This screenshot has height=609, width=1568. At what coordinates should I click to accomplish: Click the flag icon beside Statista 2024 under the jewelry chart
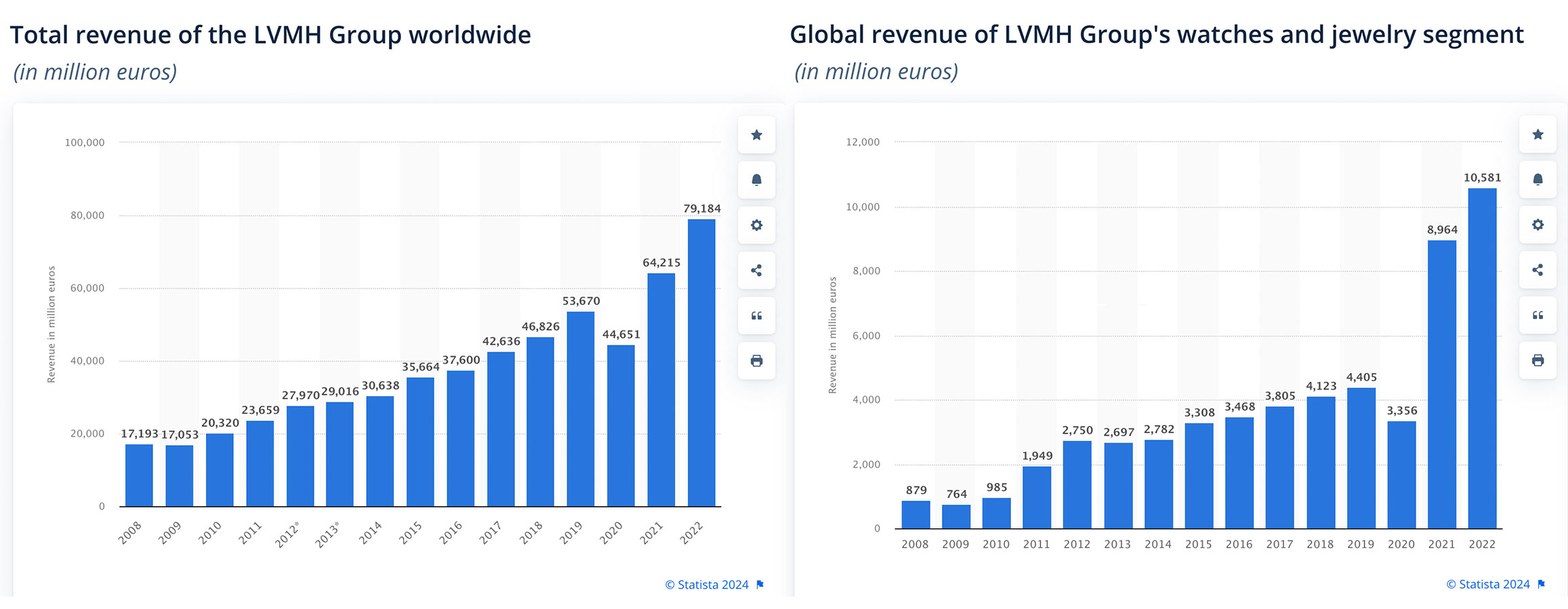tap(1542, 584)
